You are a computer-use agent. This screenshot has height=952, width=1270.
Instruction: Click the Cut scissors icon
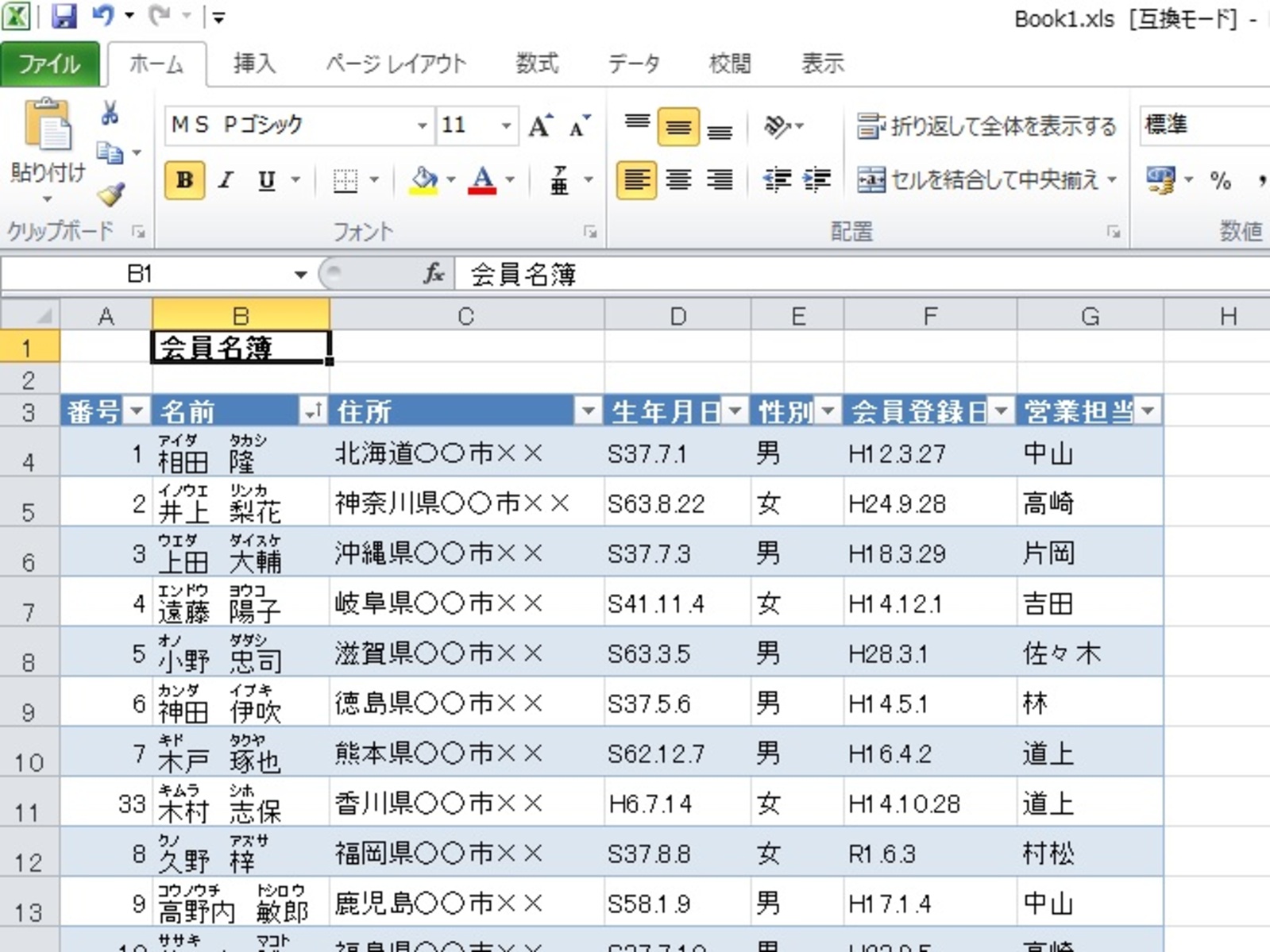110,113
